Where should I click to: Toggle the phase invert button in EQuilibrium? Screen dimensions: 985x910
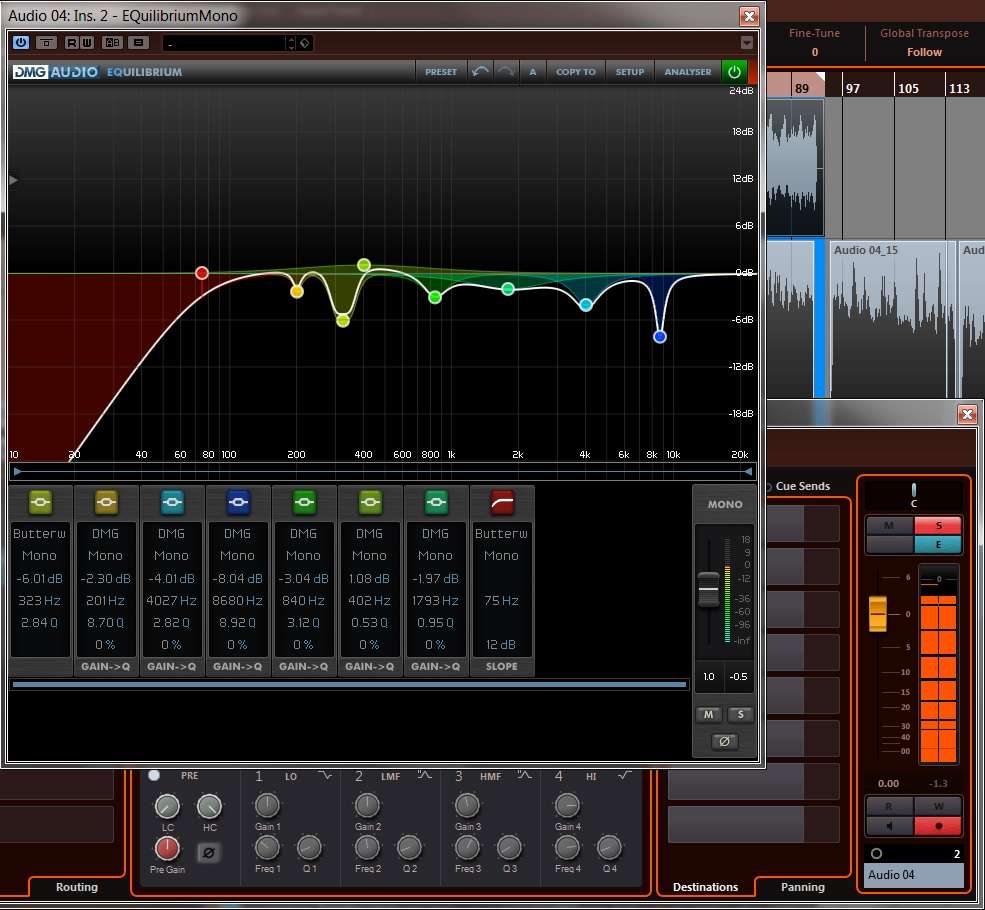724,742
